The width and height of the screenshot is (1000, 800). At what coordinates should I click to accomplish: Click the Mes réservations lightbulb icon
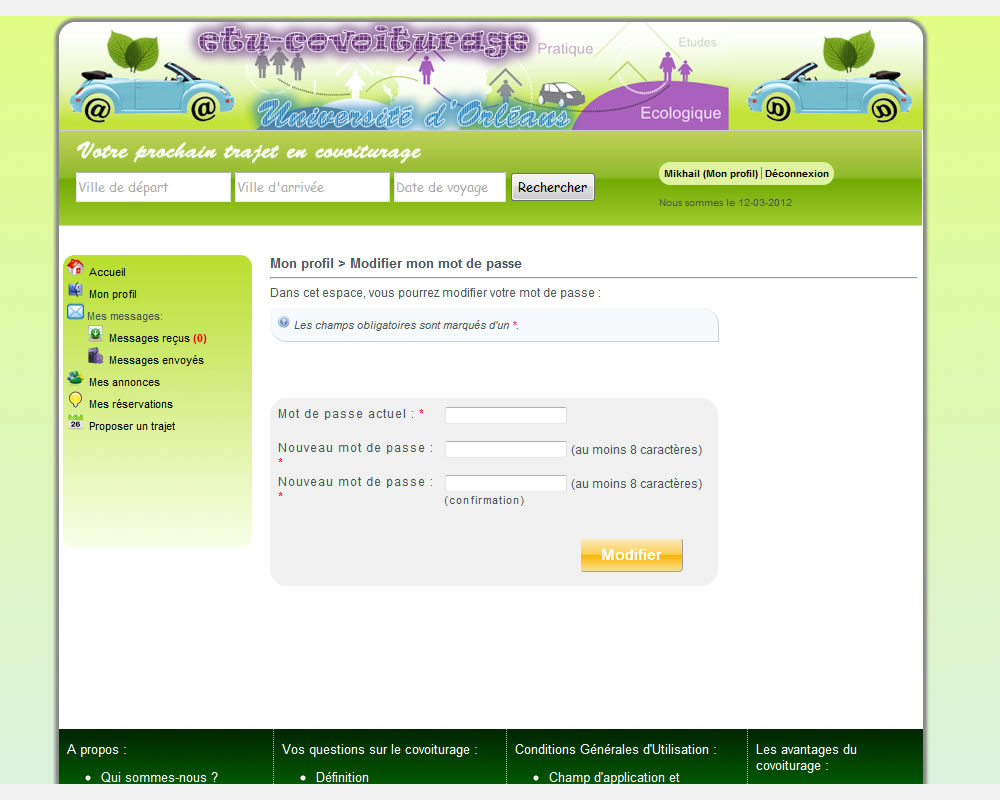tap(75, 400)
